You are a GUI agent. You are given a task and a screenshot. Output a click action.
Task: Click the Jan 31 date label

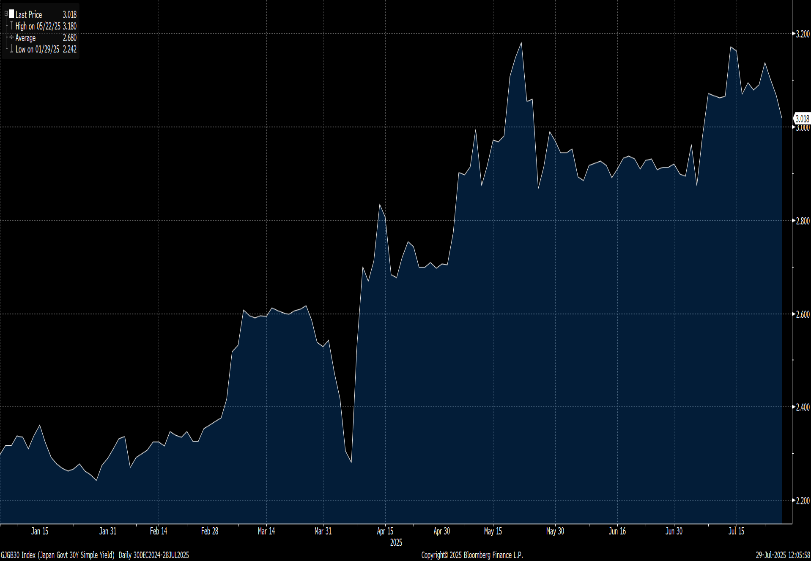click(108, 531)
